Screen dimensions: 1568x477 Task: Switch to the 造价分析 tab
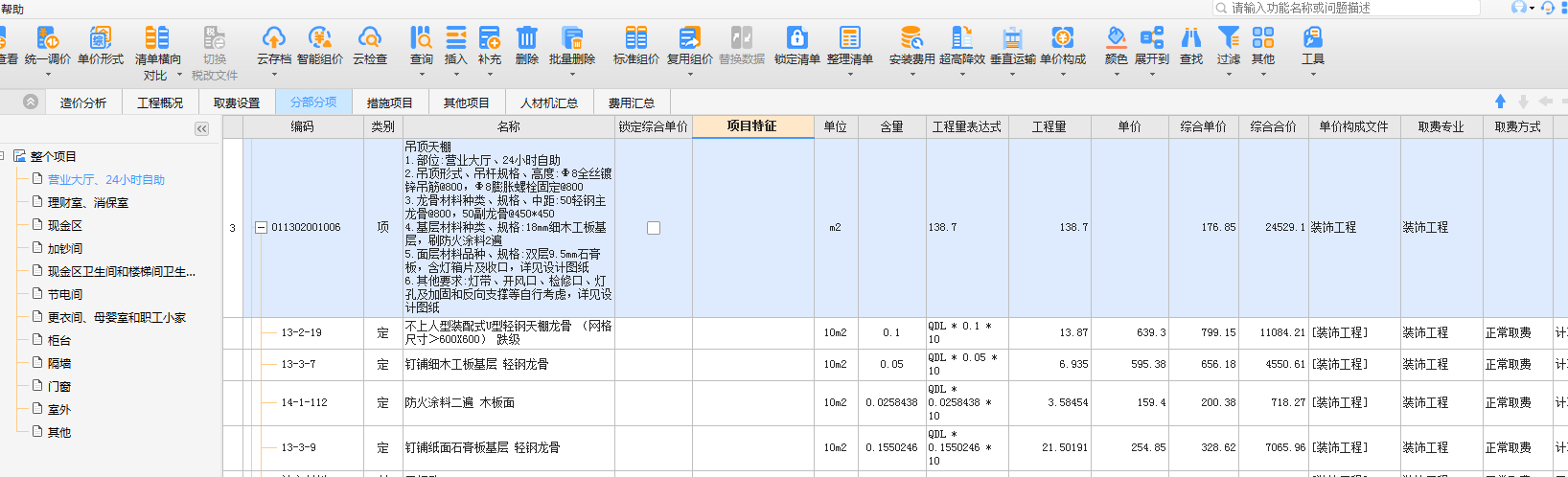(x=83, y=102)
